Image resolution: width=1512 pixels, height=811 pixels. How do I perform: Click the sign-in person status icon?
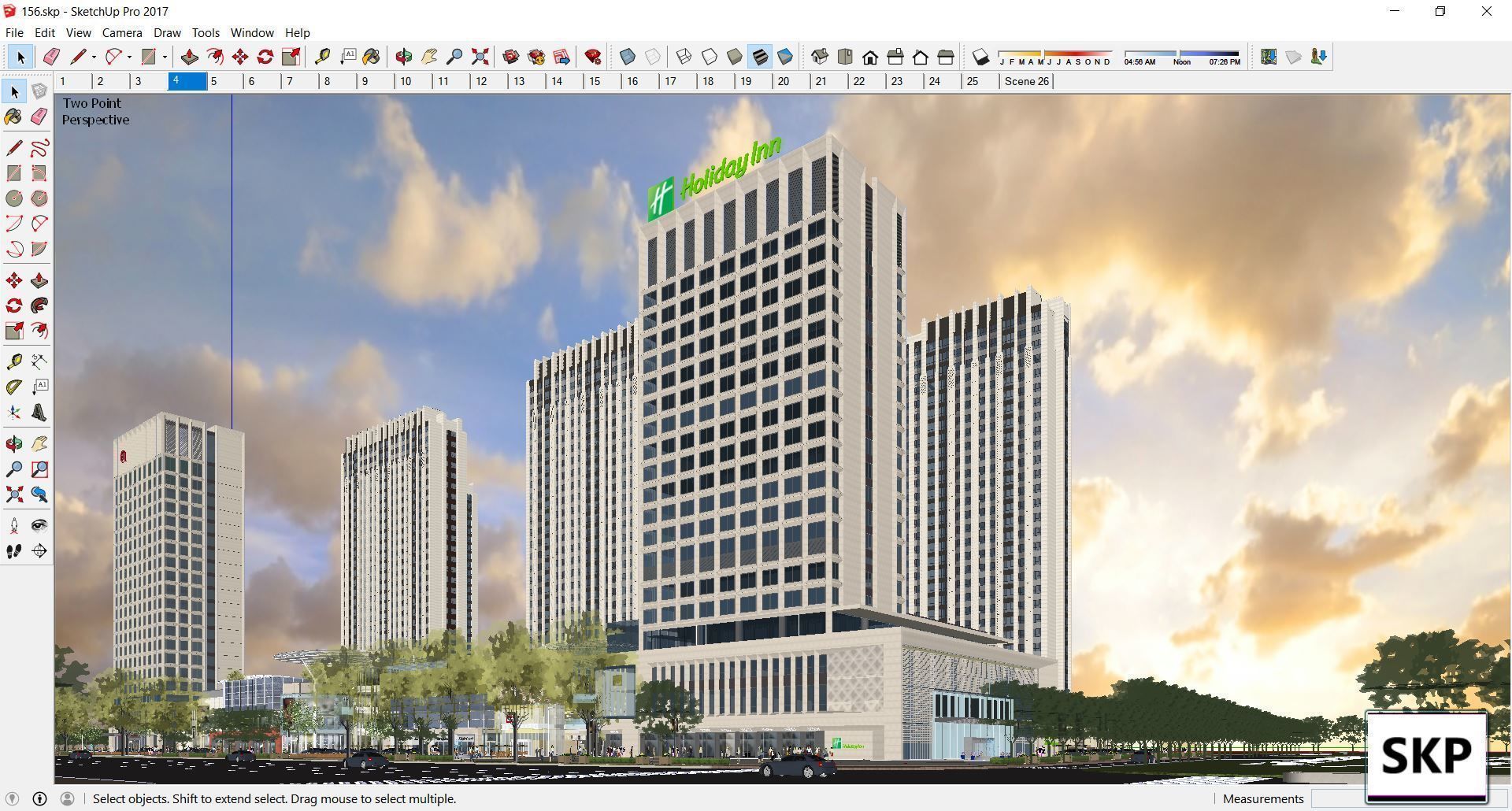pyautogui.click(x=67, y=798)
